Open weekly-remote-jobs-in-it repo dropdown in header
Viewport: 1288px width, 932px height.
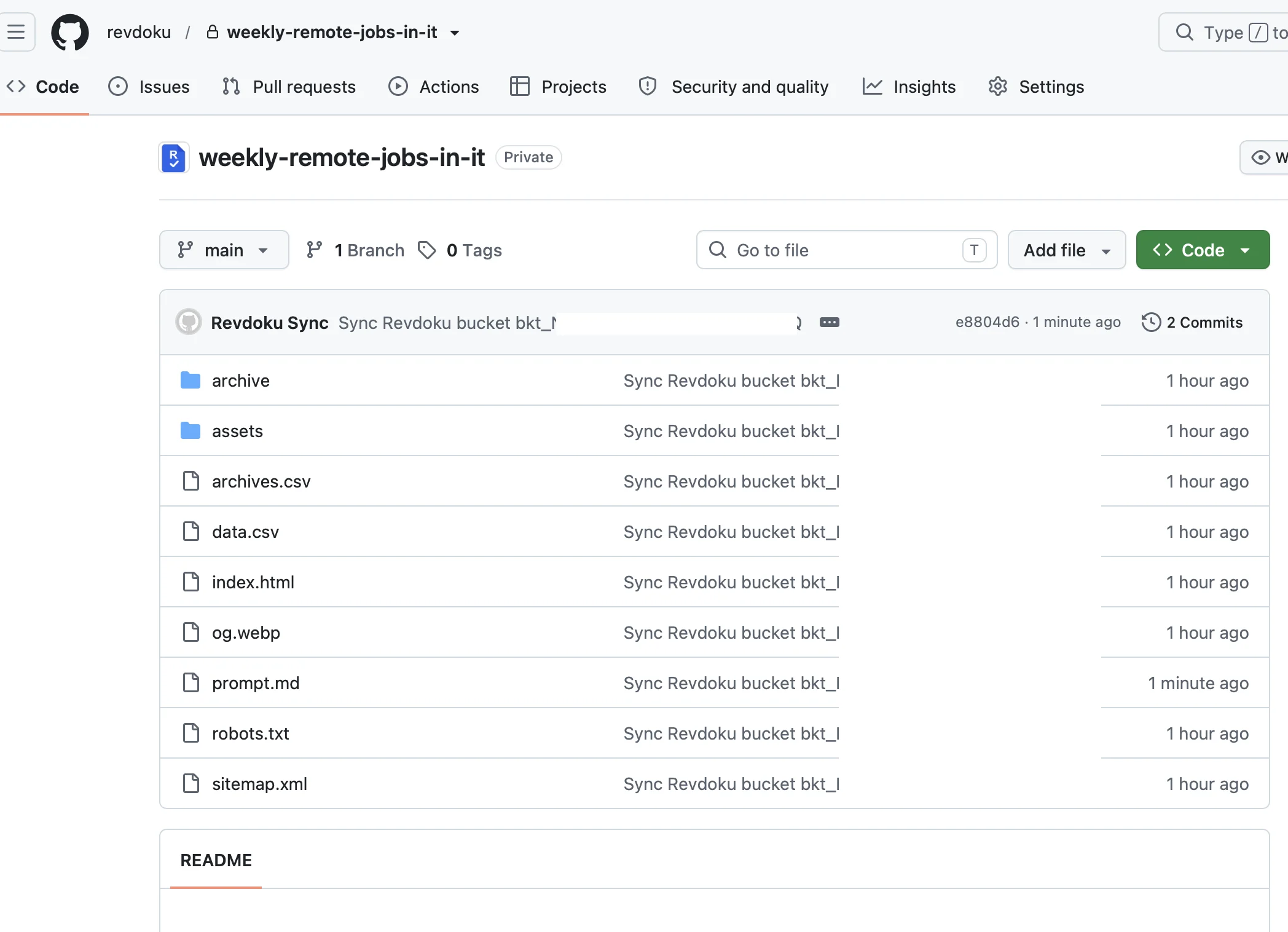click(455, 33)
